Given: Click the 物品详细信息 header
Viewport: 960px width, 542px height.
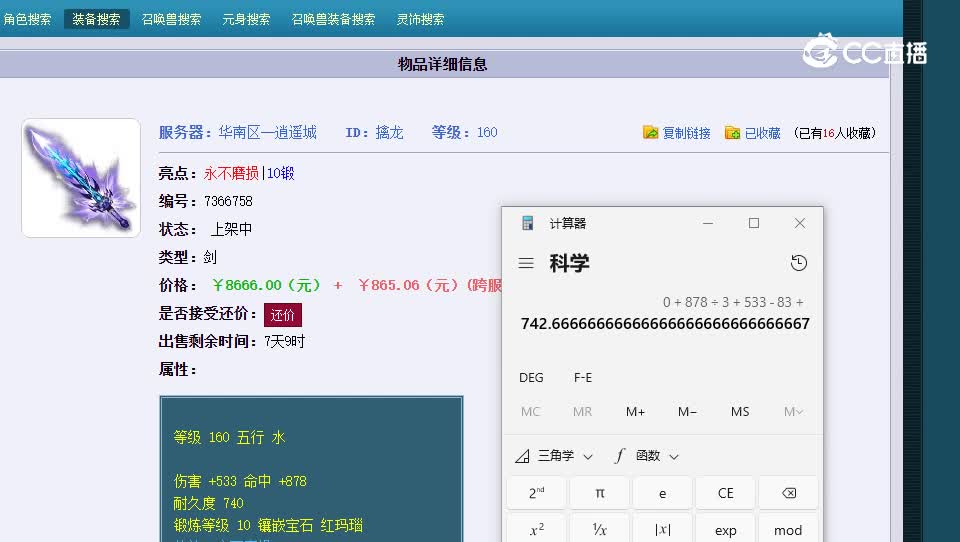Looking at the screenshot, I should (443, 64).
